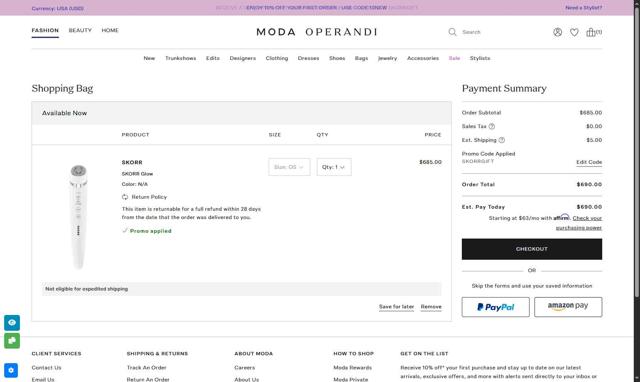Click the $685.00 item price

tap(430, 162)
